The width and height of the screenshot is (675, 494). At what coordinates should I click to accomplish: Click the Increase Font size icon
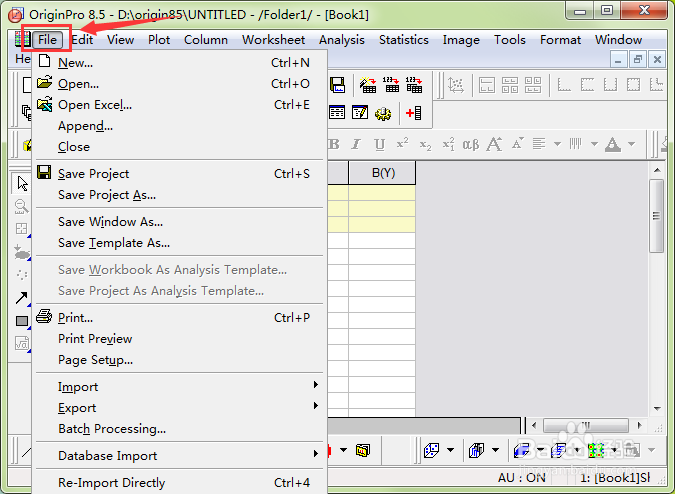click(x=494, y=144)
